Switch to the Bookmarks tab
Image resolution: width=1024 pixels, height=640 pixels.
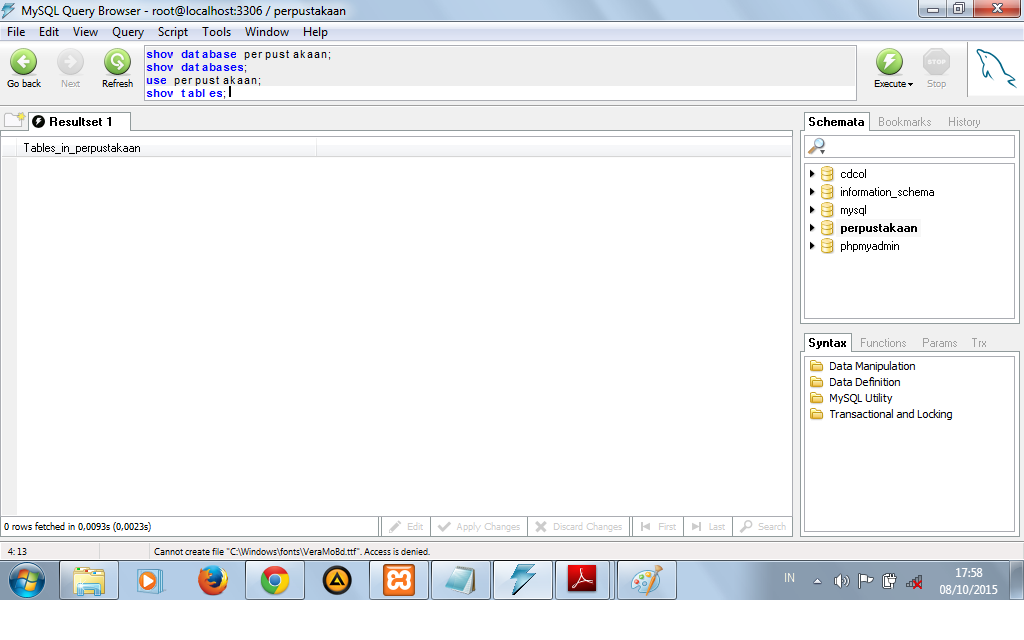click(904, 122)
